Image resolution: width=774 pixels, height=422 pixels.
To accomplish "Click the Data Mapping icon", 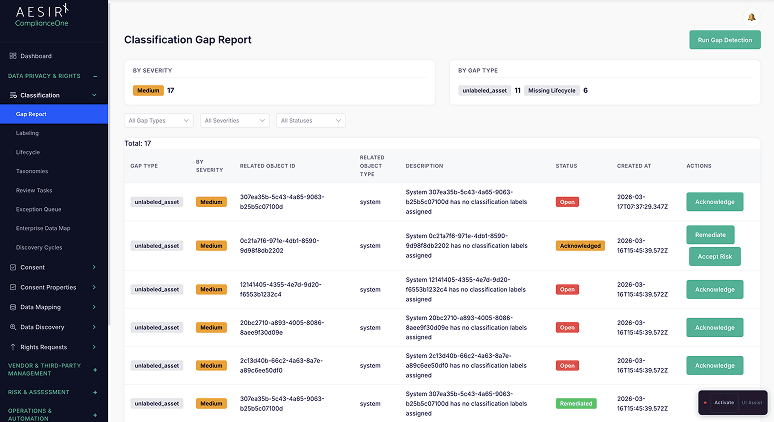I will pyautogui.click(x=12, y=307).
